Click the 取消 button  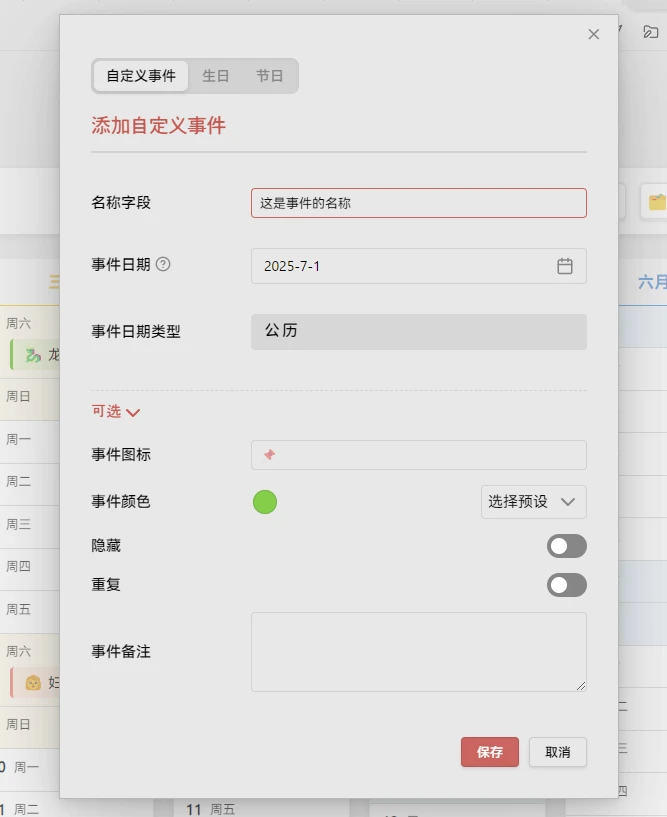557,752
